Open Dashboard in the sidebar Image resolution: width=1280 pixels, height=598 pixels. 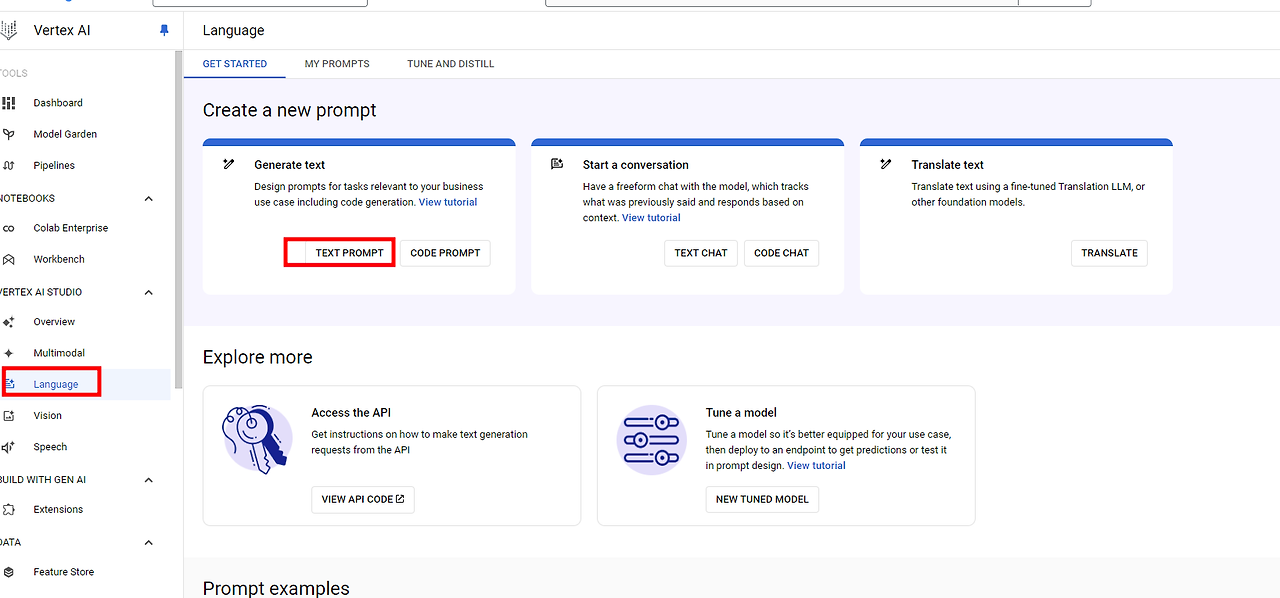(58, 103)
